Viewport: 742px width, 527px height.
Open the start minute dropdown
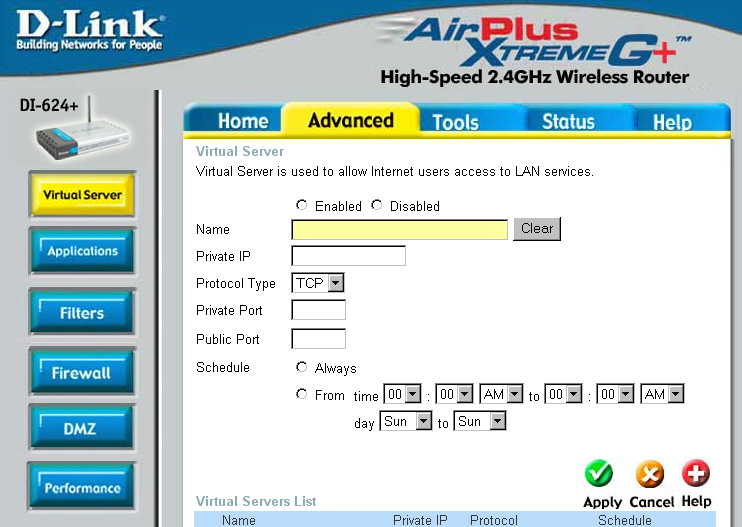pos(454,394)
